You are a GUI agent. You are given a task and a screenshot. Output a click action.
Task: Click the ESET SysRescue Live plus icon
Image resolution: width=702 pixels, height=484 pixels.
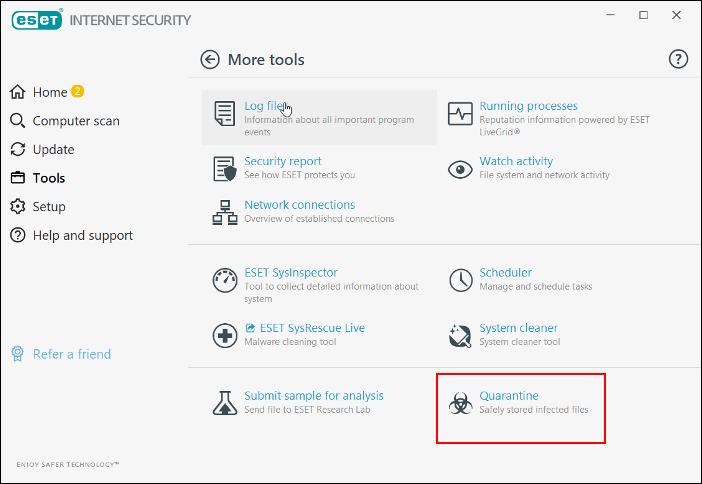pyautogui.click(x=224, y=335)
